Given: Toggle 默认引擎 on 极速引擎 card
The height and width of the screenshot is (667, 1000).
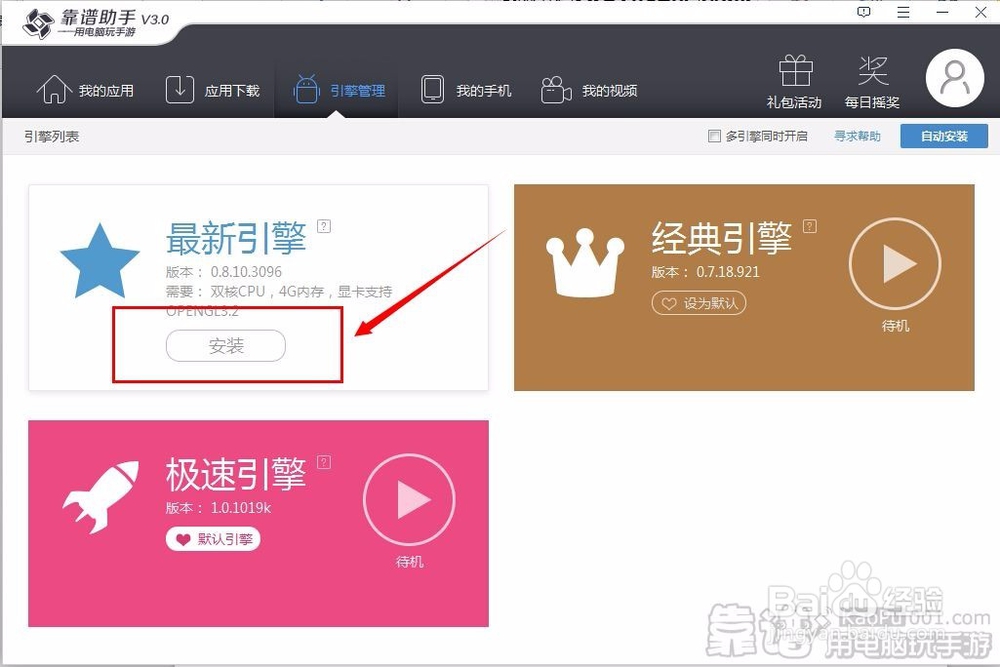Looking at the screenshot, I should [x=213, y=538].
